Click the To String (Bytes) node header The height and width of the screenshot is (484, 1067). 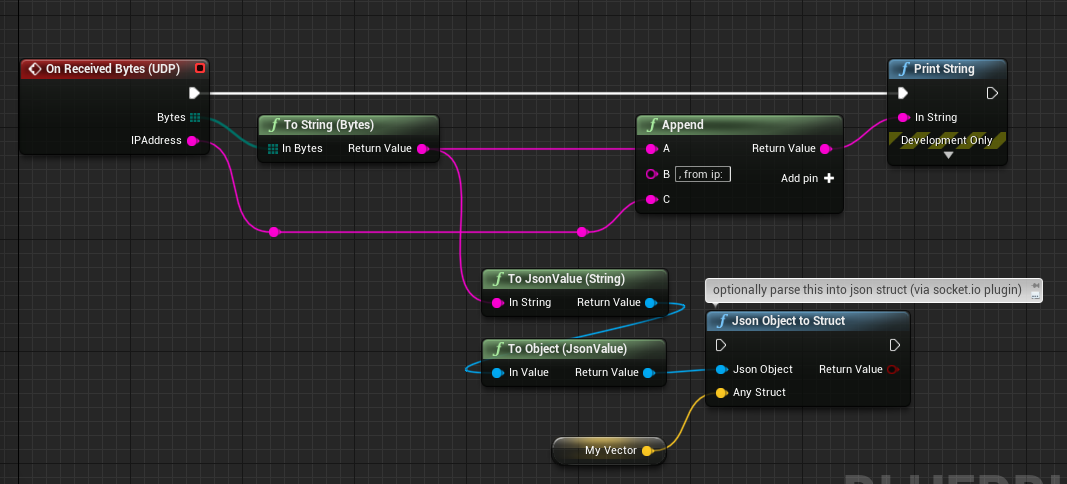pos(348,125)
